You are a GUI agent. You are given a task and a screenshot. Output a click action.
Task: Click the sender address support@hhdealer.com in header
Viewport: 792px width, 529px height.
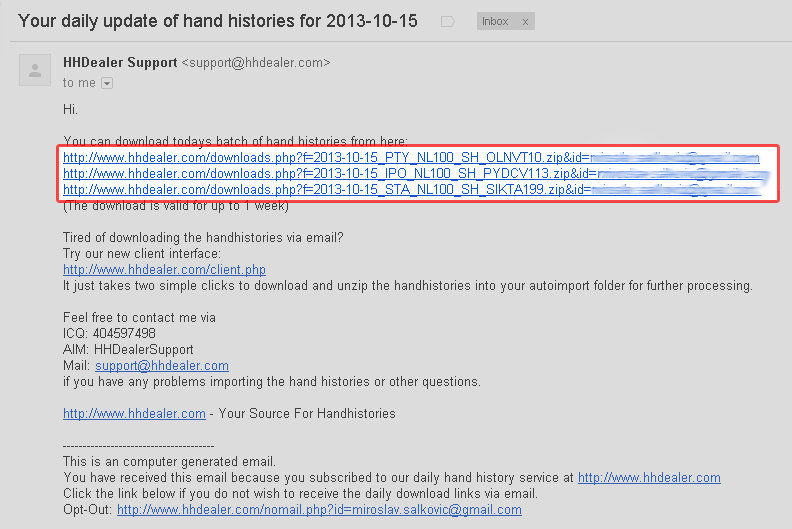pyautogui.click(x=255, y=62)
